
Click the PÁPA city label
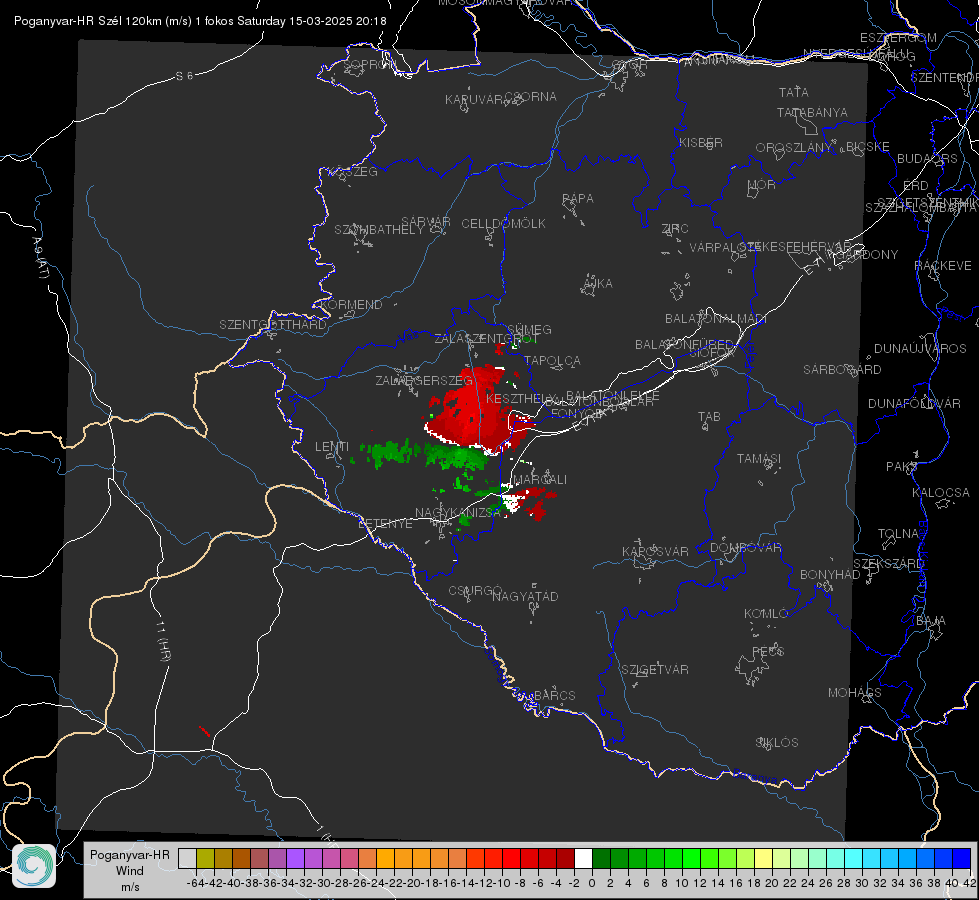578,199
